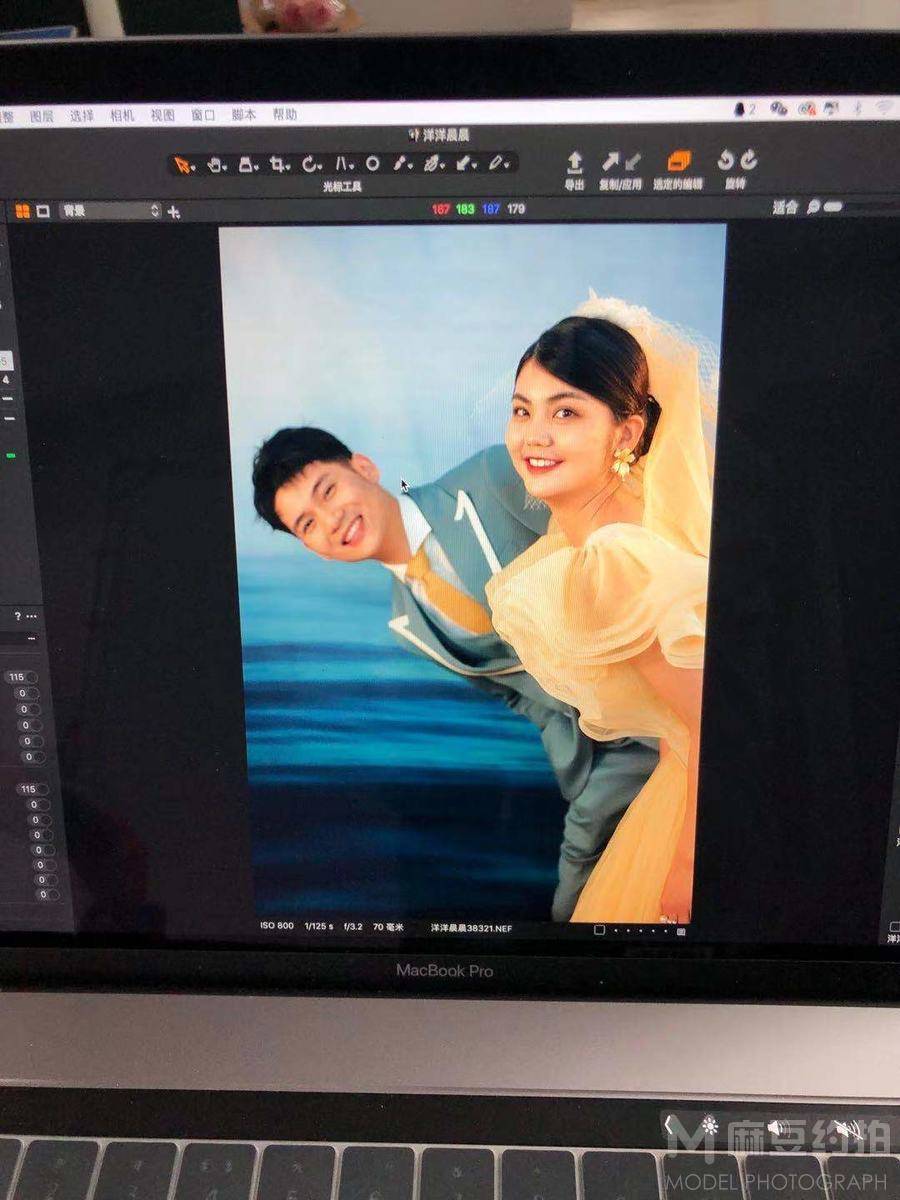The width and height of the screenshot is (900, 1200).
Task: Open the 选择 menu
Action: [x=82, y=116]
